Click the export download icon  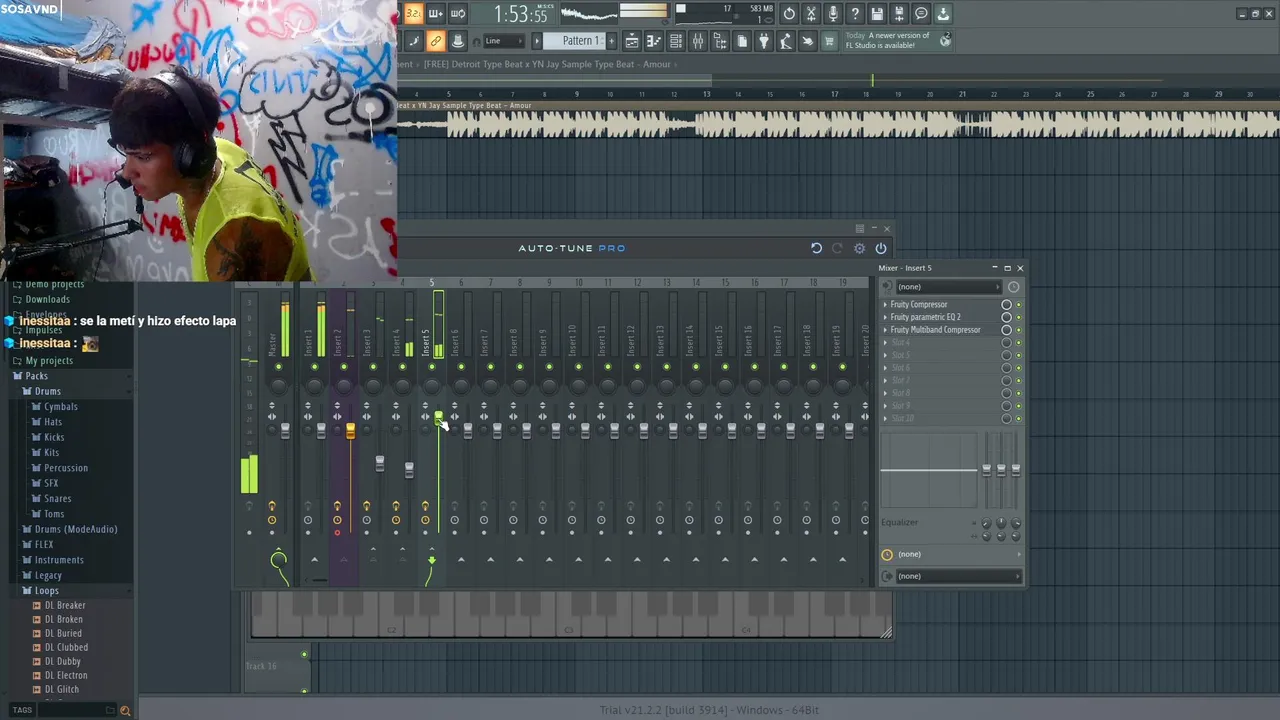943,14
